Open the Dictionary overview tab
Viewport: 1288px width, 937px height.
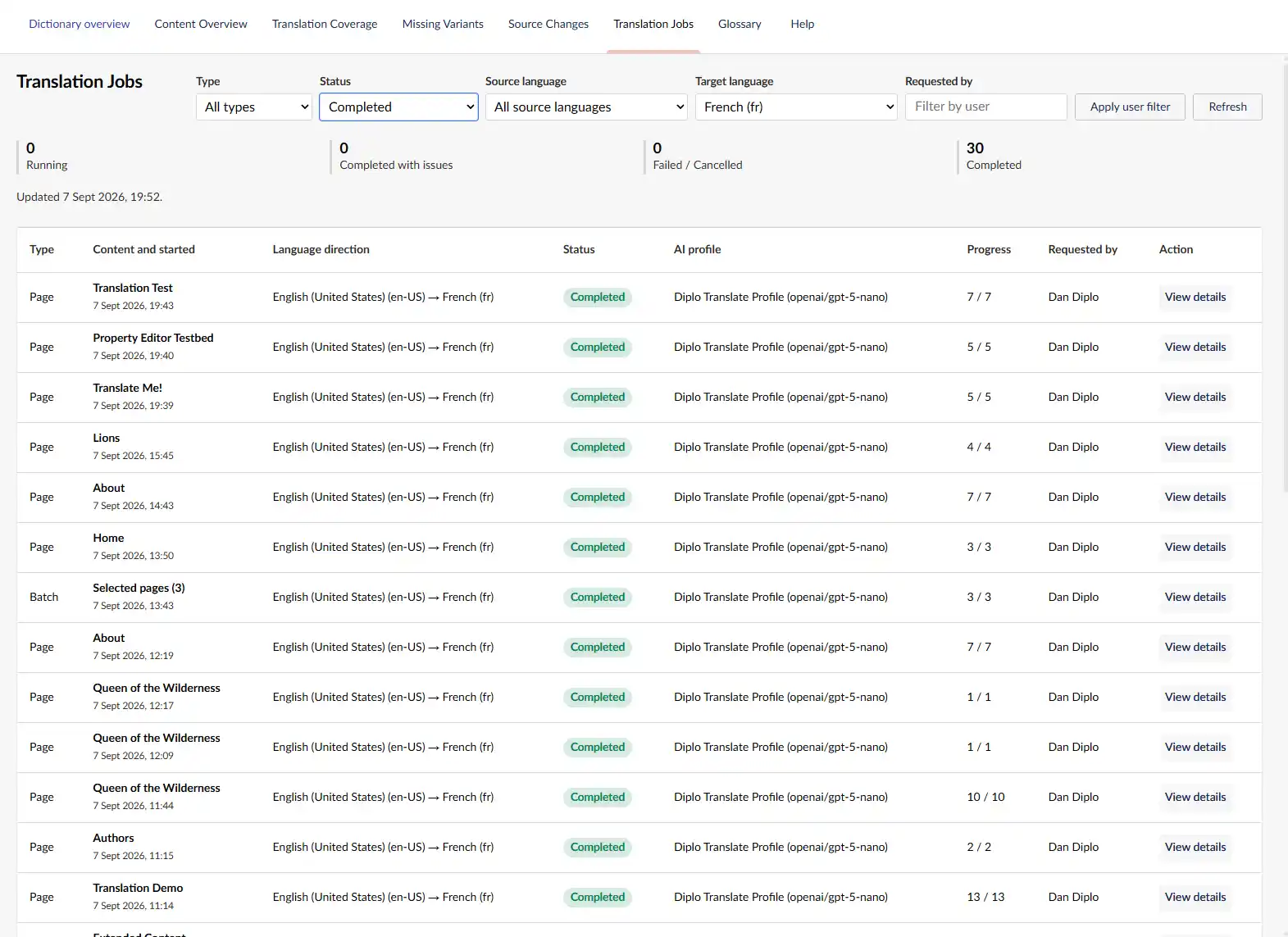pos(79,24)
